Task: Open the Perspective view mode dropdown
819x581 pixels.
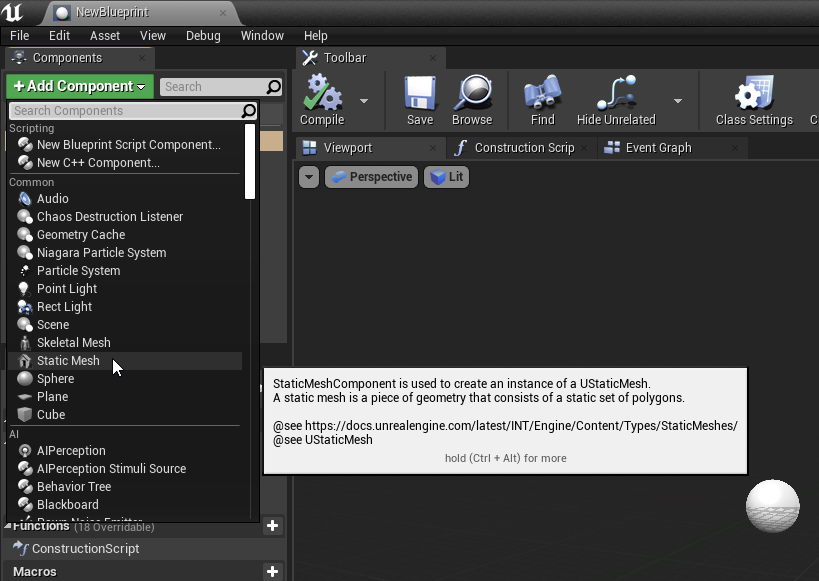Action: (x=371, y=177)
